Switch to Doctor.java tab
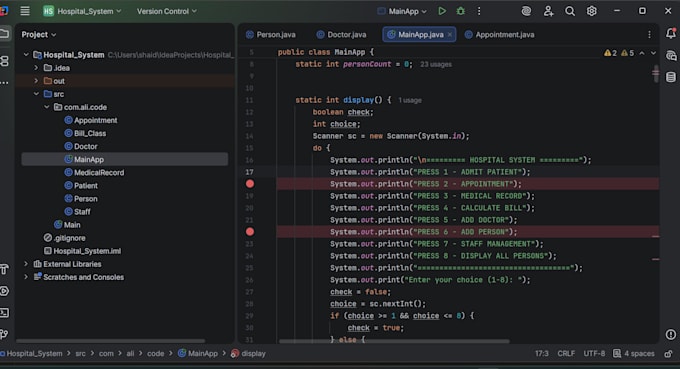The image size is (680, 369). (341, 35)
